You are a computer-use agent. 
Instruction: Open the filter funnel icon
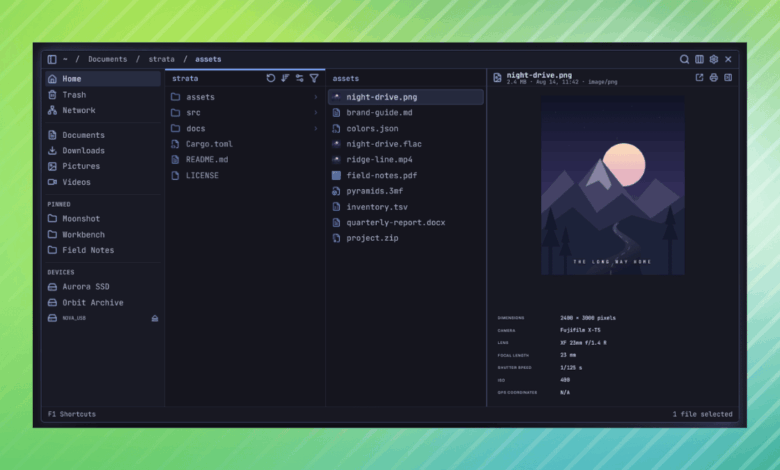click(x=314, y=78)
